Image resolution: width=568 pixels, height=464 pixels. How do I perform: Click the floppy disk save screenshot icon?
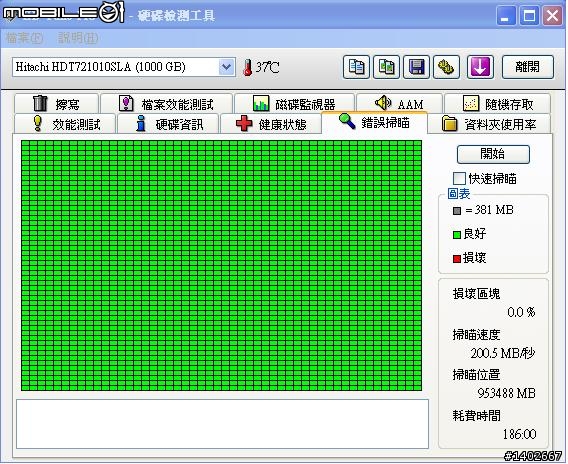pos(417,67)
